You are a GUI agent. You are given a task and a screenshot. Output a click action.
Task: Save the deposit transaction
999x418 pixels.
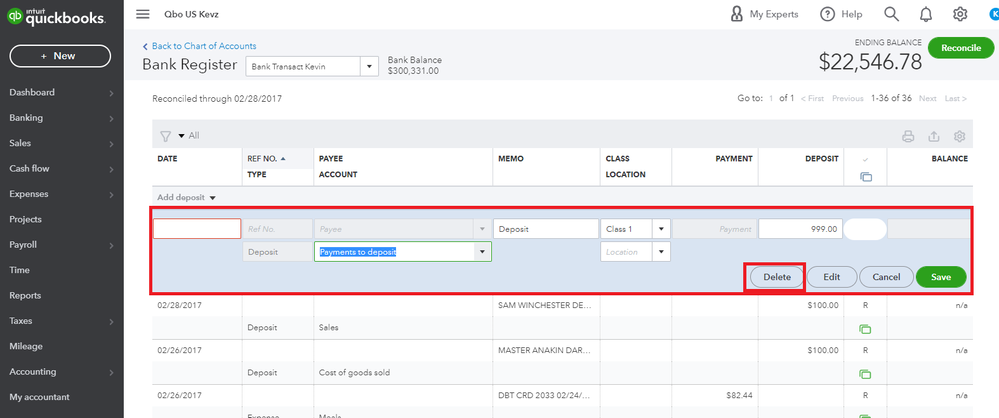tap(941, 277)
